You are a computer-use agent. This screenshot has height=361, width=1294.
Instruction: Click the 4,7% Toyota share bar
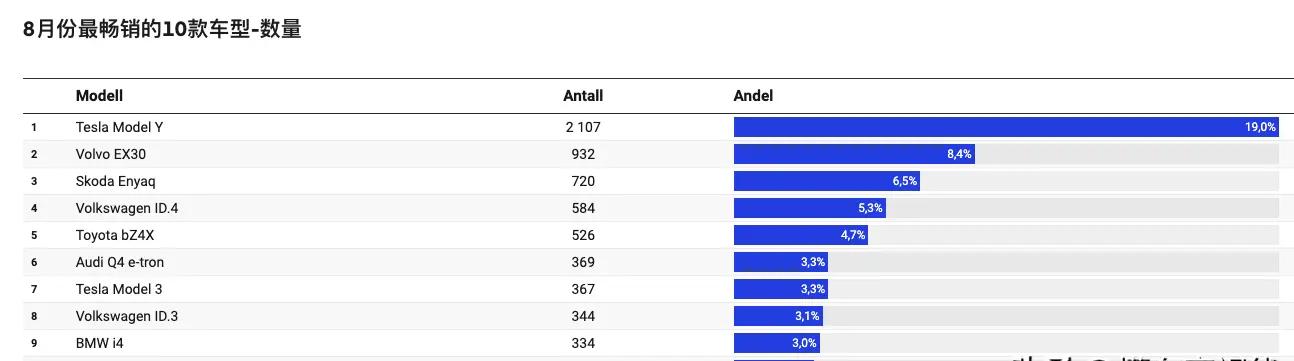coord(801,235)
